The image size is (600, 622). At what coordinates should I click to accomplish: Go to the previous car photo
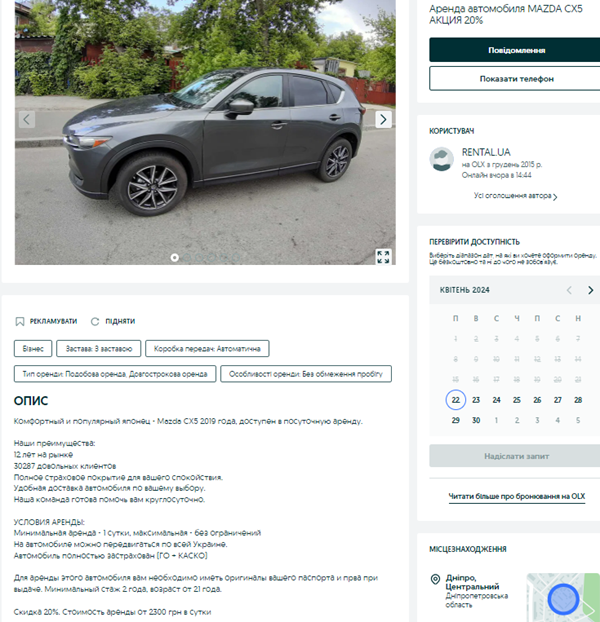point(27,119)
